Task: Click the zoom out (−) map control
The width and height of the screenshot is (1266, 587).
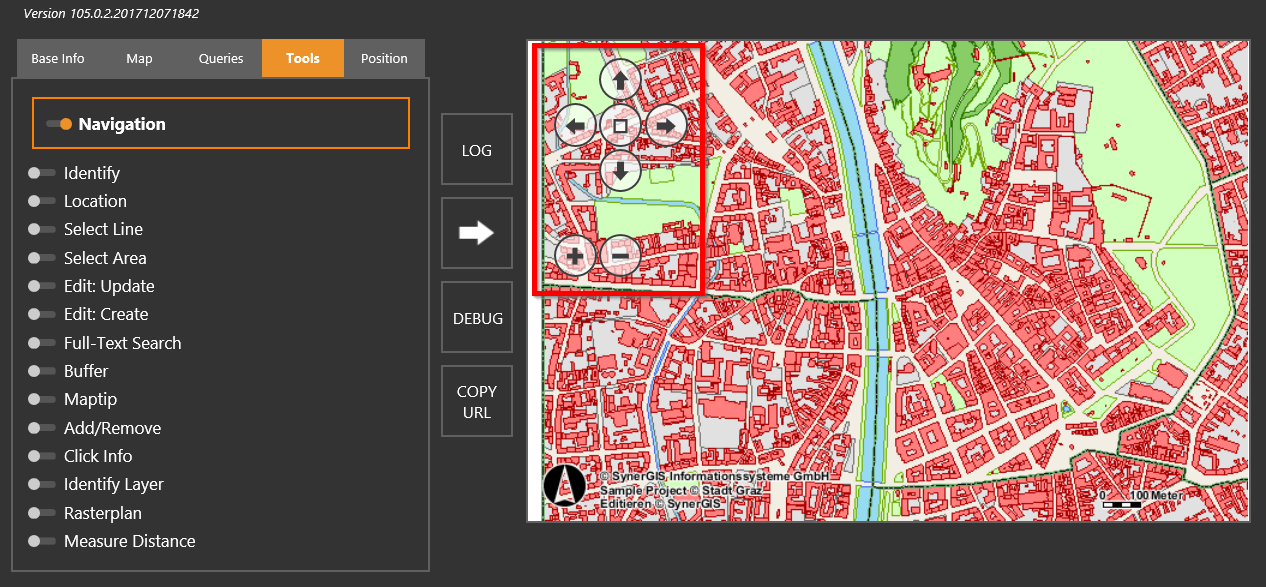Action: point(620,255)
